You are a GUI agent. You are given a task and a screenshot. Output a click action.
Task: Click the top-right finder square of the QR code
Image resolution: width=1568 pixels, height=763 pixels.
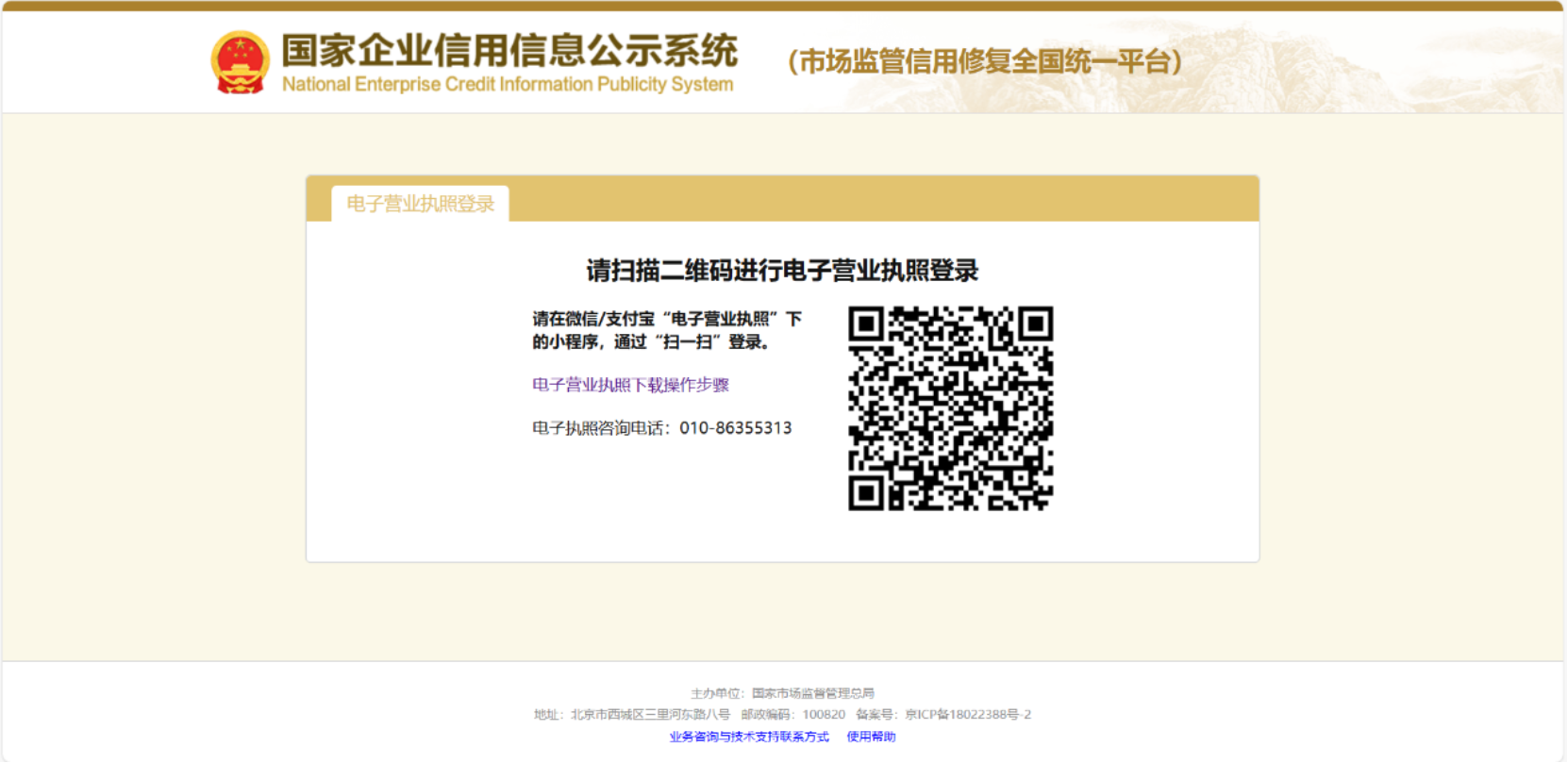1035,324
